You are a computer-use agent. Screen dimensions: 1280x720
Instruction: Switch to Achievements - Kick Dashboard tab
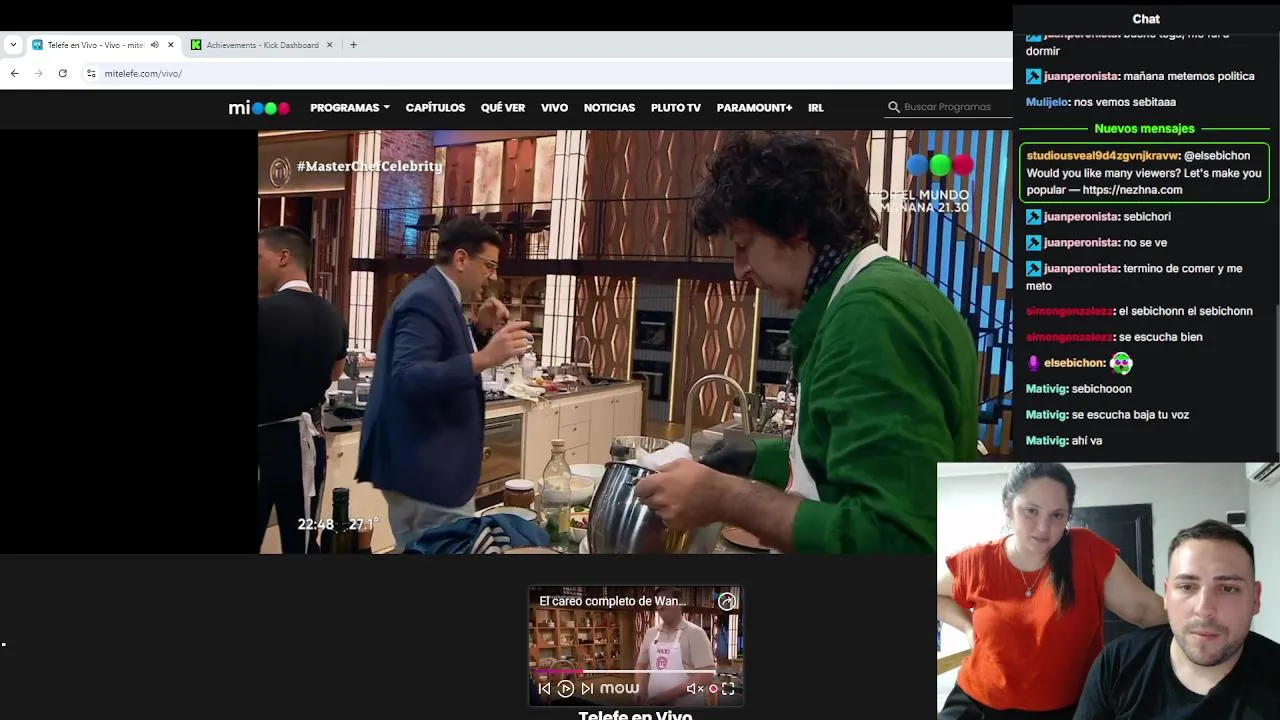click(x=262, y=45)
